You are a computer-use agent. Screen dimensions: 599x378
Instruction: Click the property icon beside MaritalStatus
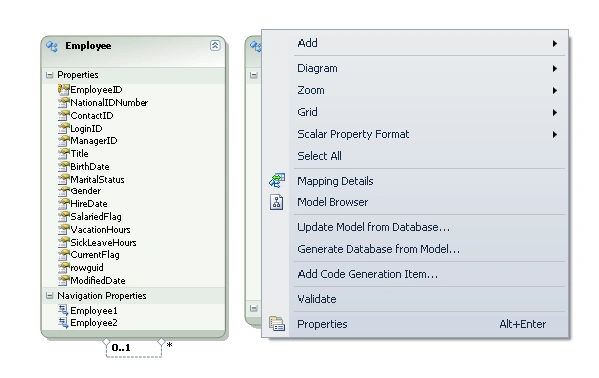point(63,179)
